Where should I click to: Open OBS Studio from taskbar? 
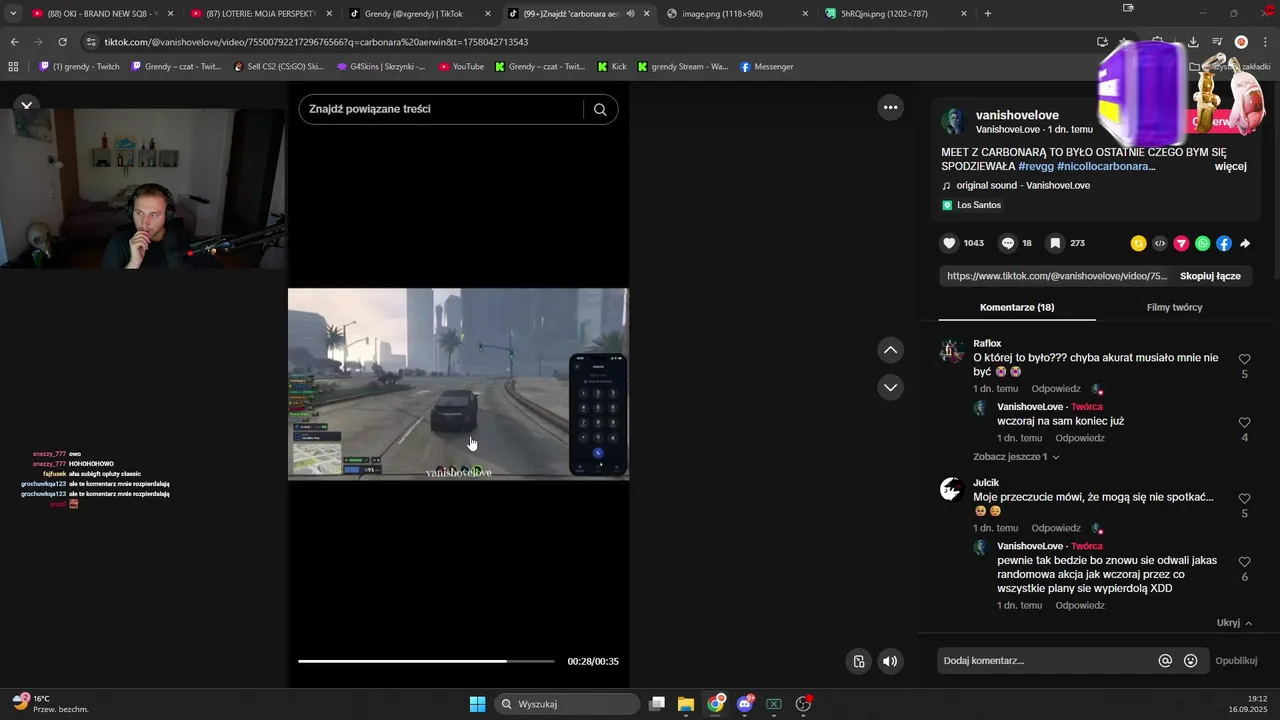tap(803, 704)
